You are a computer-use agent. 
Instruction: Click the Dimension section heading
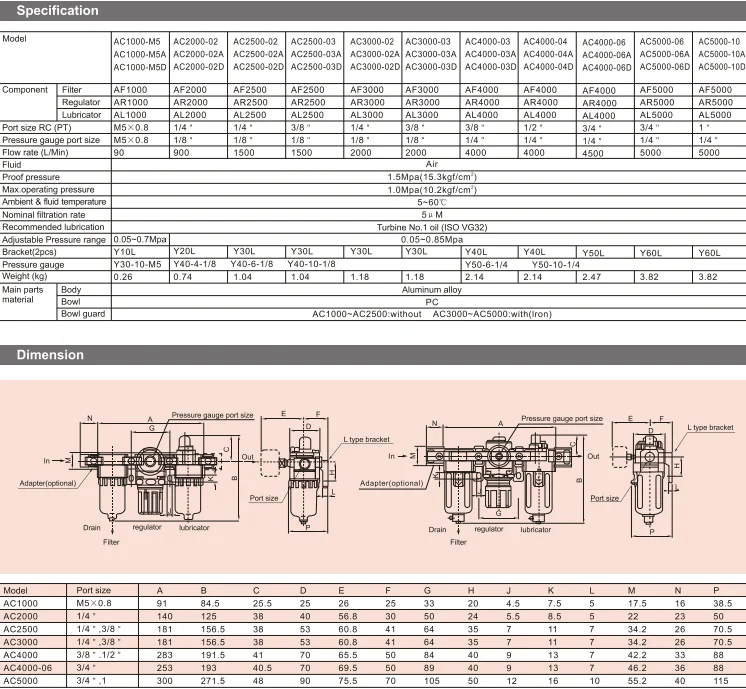[x=50, y=355]
